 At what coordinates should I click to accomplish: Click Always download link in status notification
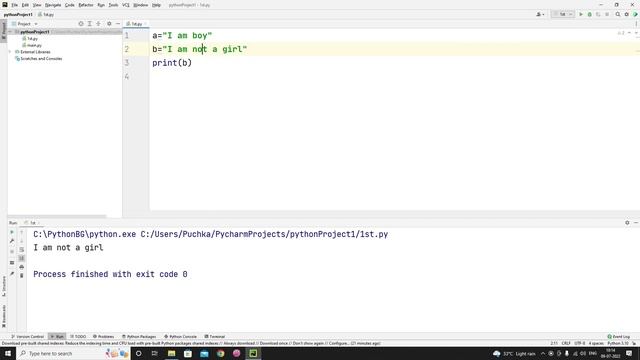239,343
